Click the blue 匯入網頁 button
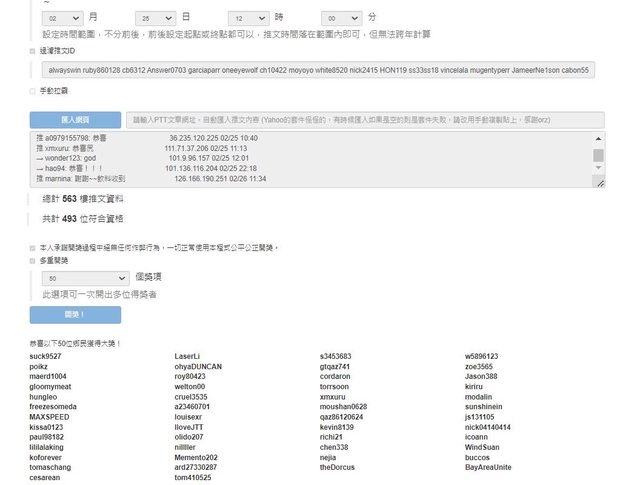 [x=75, y=120]
